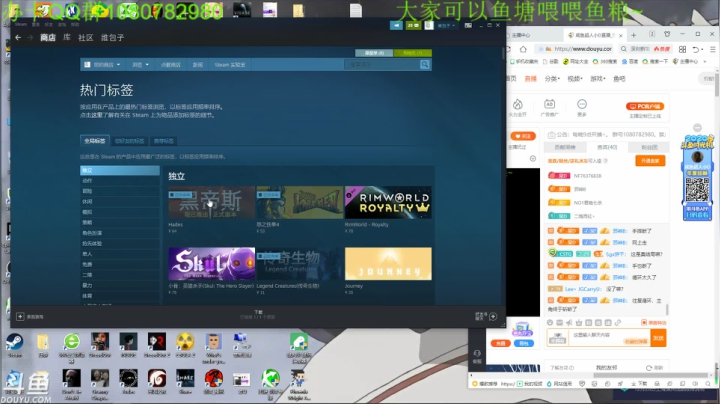Open the green cart button above the store bar

pos(412,53)
